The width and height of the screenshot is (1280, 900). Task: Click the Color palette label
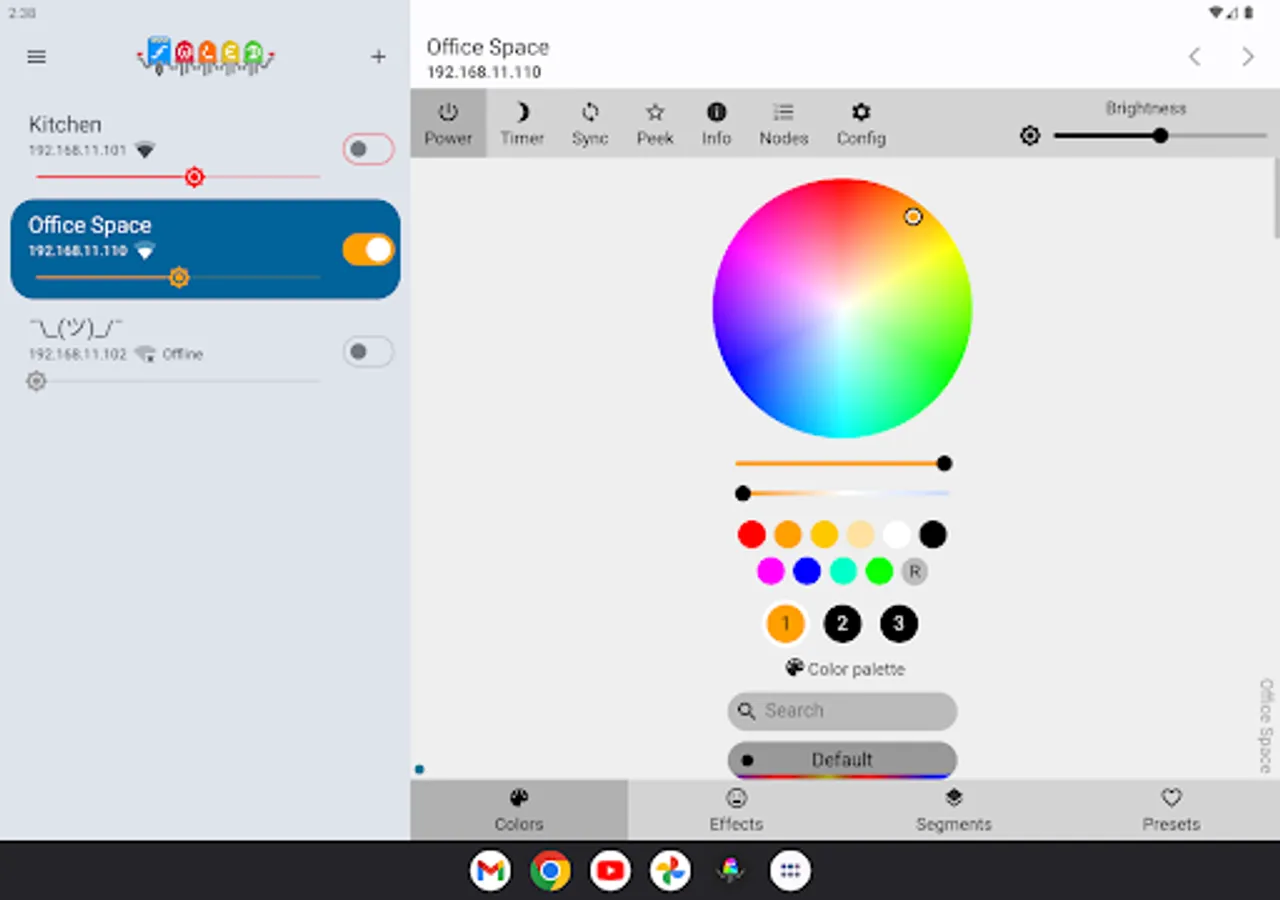[x=845, y=669]
